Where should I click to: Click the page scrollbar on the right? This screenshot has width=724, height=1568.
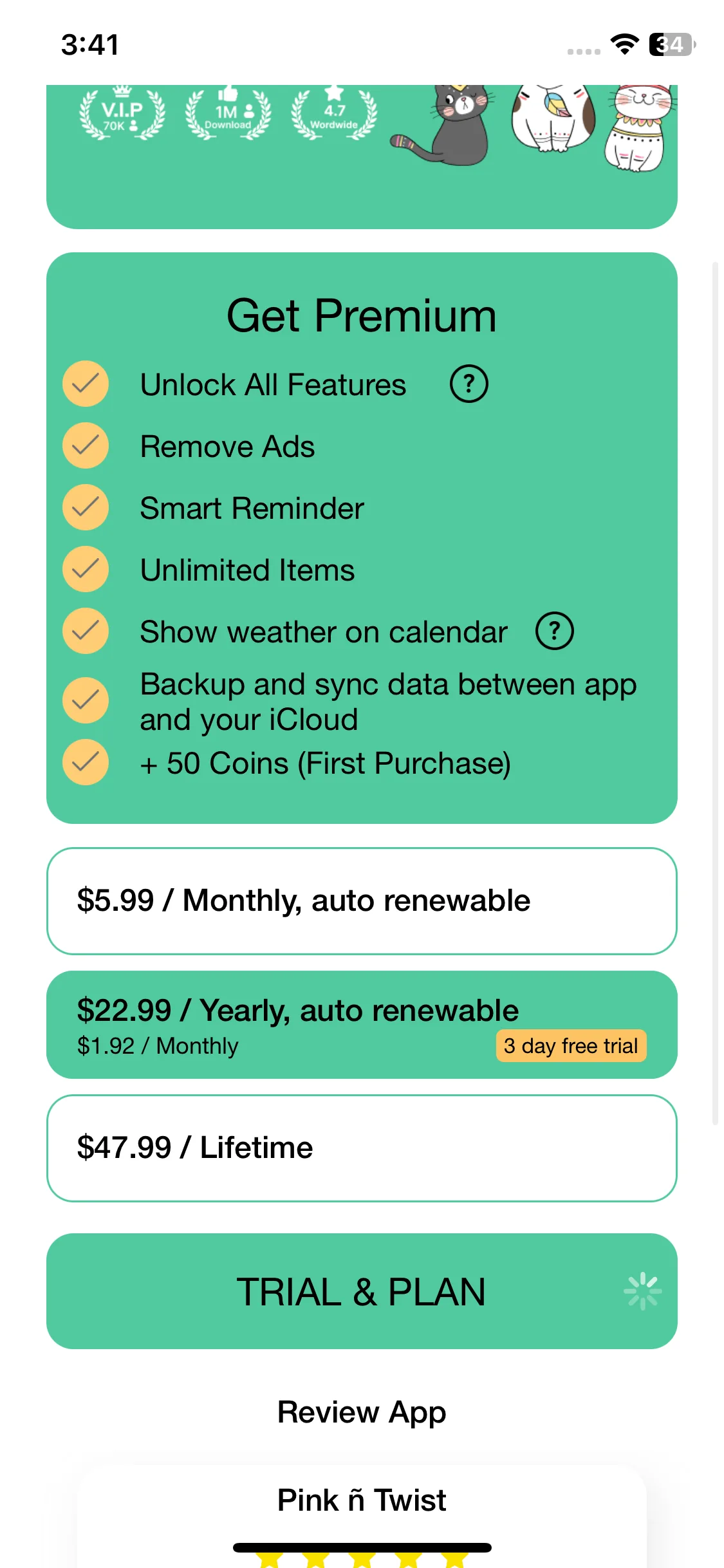coord(715,693)
